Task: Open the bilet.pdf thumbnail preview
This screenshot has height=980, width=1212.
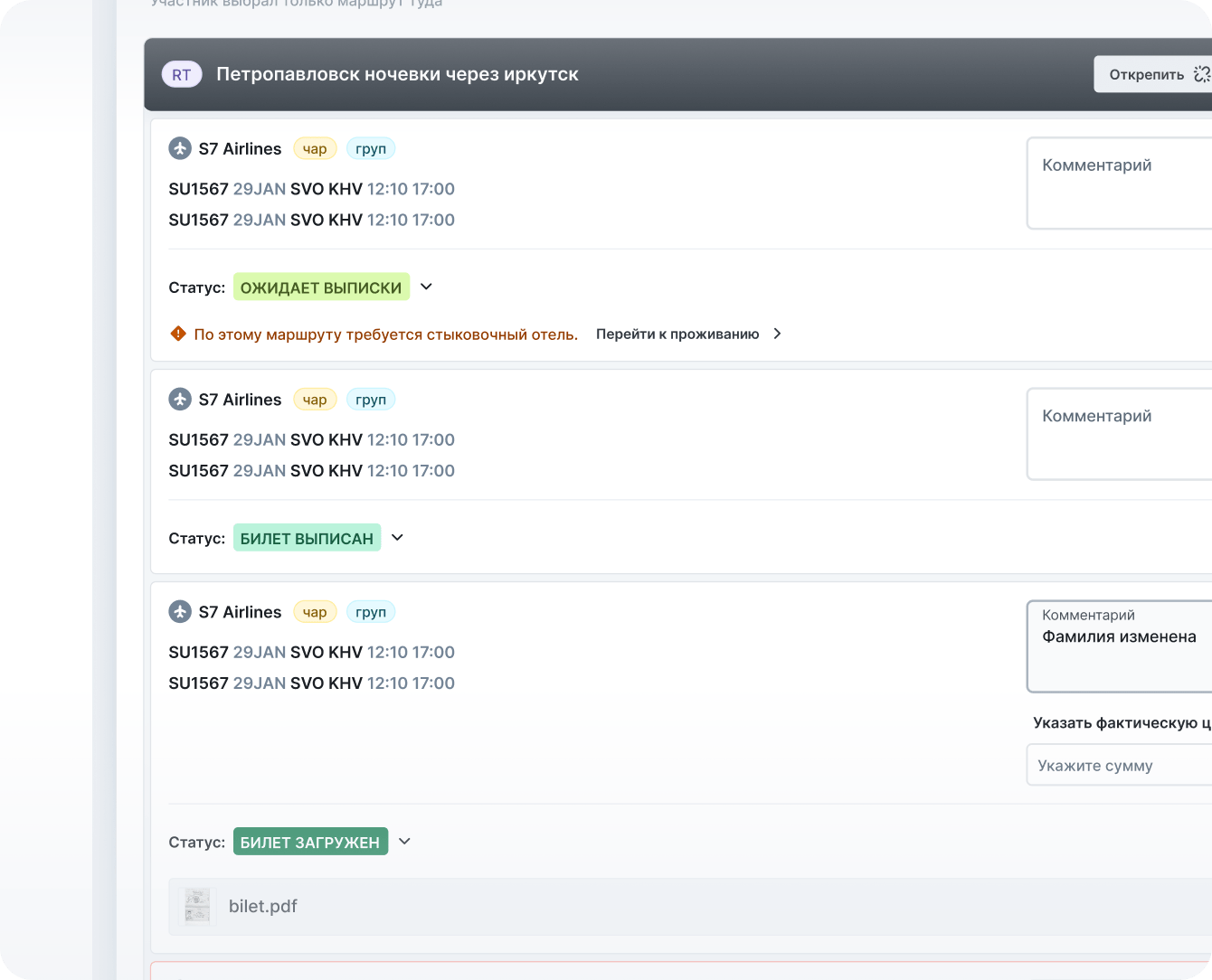Action: 196,906
